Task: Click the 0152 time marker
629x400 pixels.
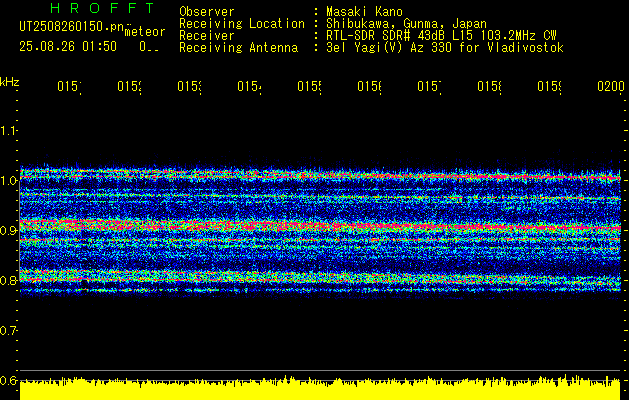Action: point(129,86)
